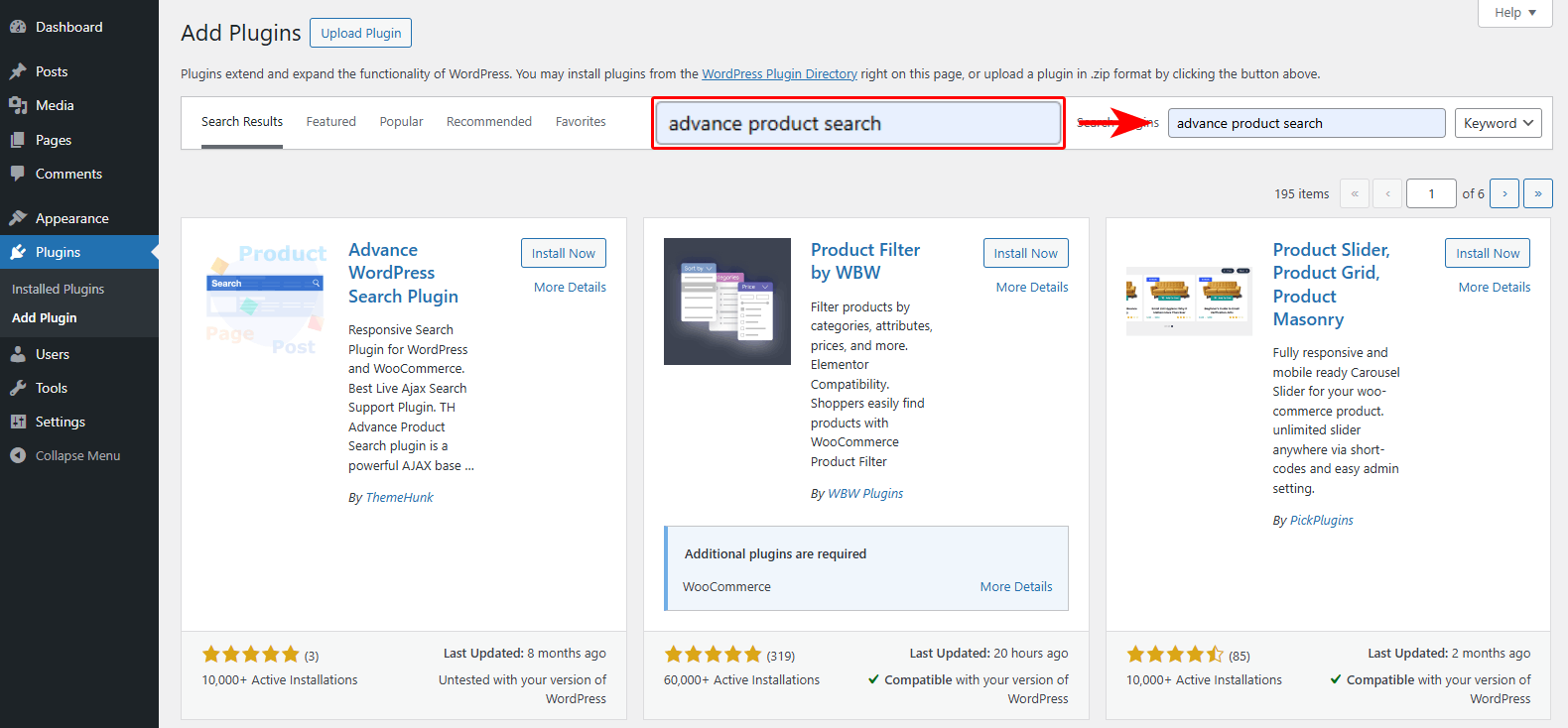Screen dimensions: 1568x728
Task: Click 'Additional plugins are required' notice text
Action: [x=775, y=553]
